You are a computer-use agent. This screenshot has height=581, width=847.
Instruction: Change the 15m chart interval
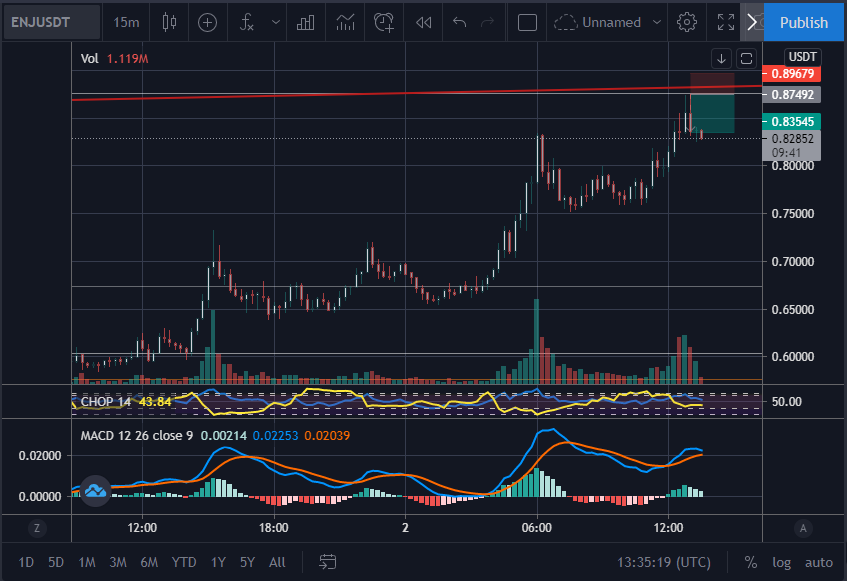click(126, 22)
